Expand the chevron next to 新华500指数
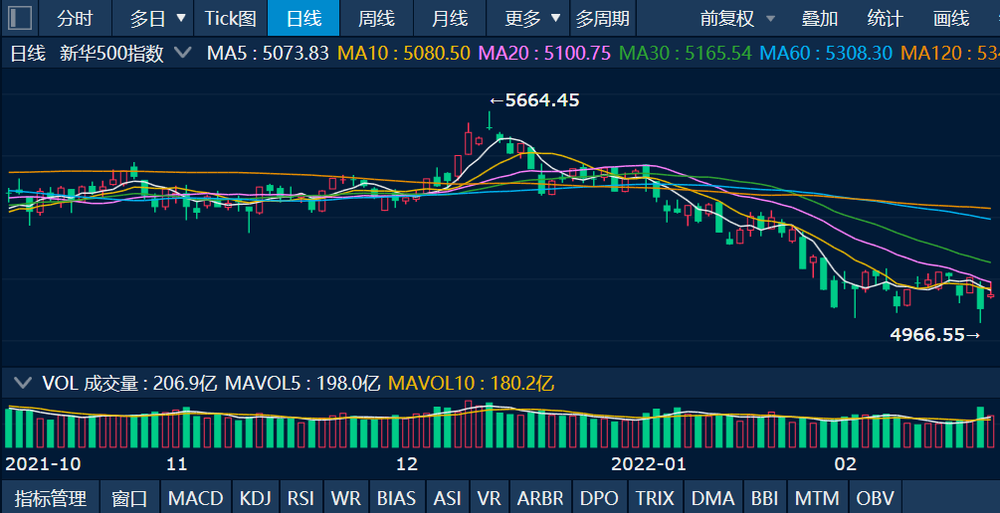Image resolution: width=1000 pixels, height=513 pixels. (182, 54)
